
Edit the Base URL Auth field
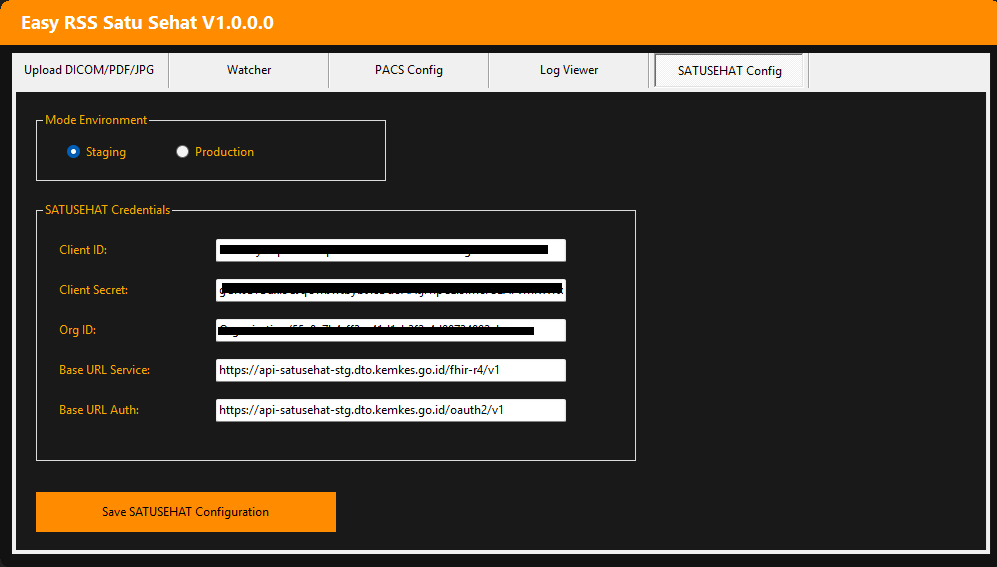390,410
